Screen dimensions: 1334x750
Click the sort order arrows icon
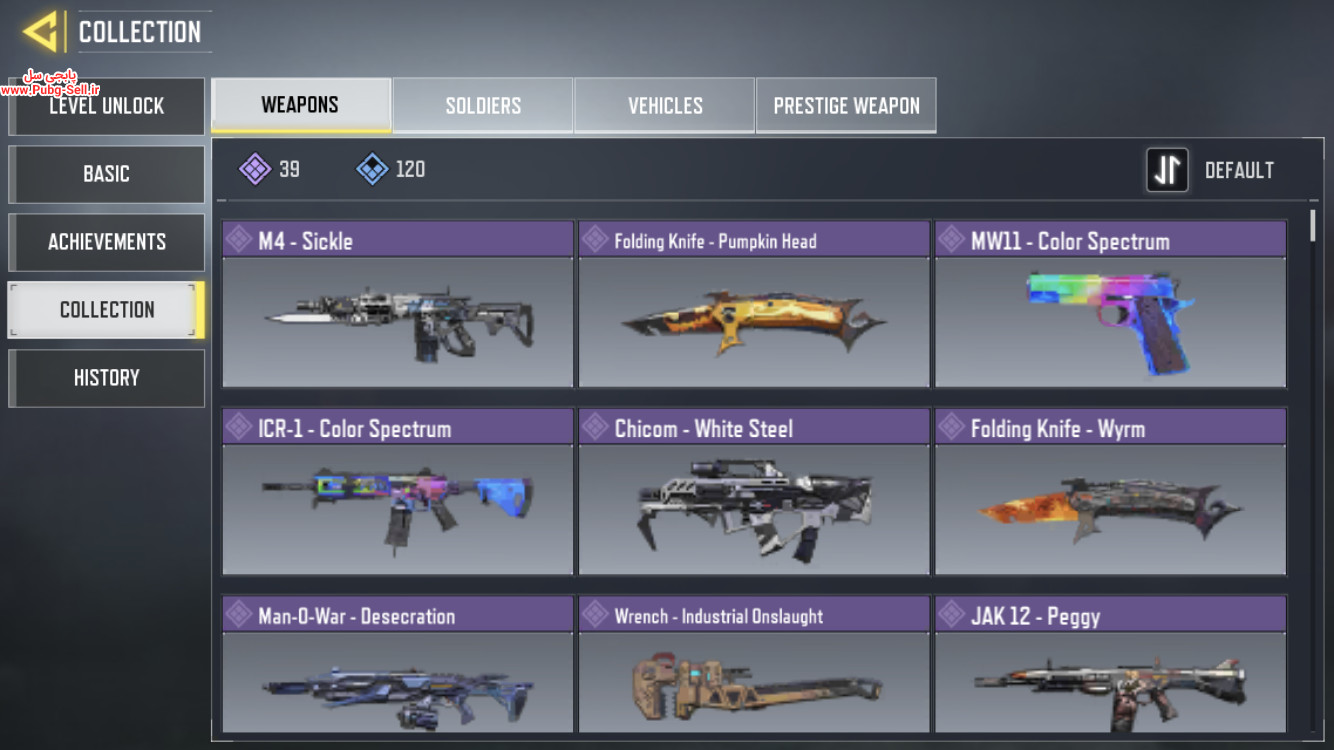pos(1167,170)
